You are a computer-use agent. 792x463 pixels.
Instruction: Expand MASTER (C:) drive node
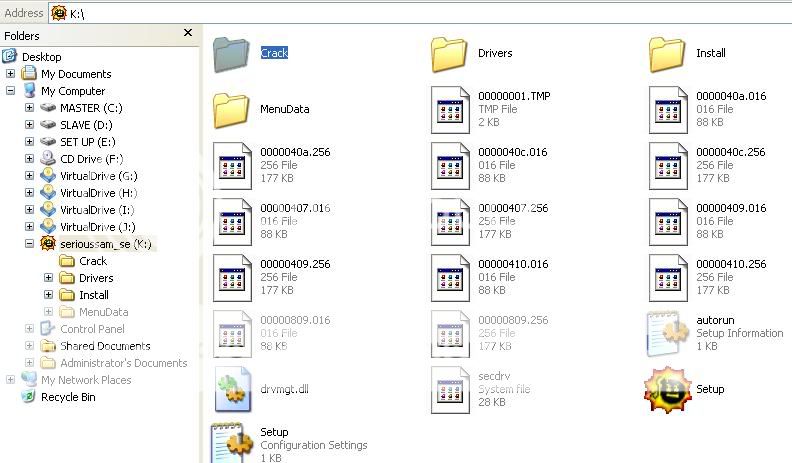pyautogui.click(x=29, y=108)
